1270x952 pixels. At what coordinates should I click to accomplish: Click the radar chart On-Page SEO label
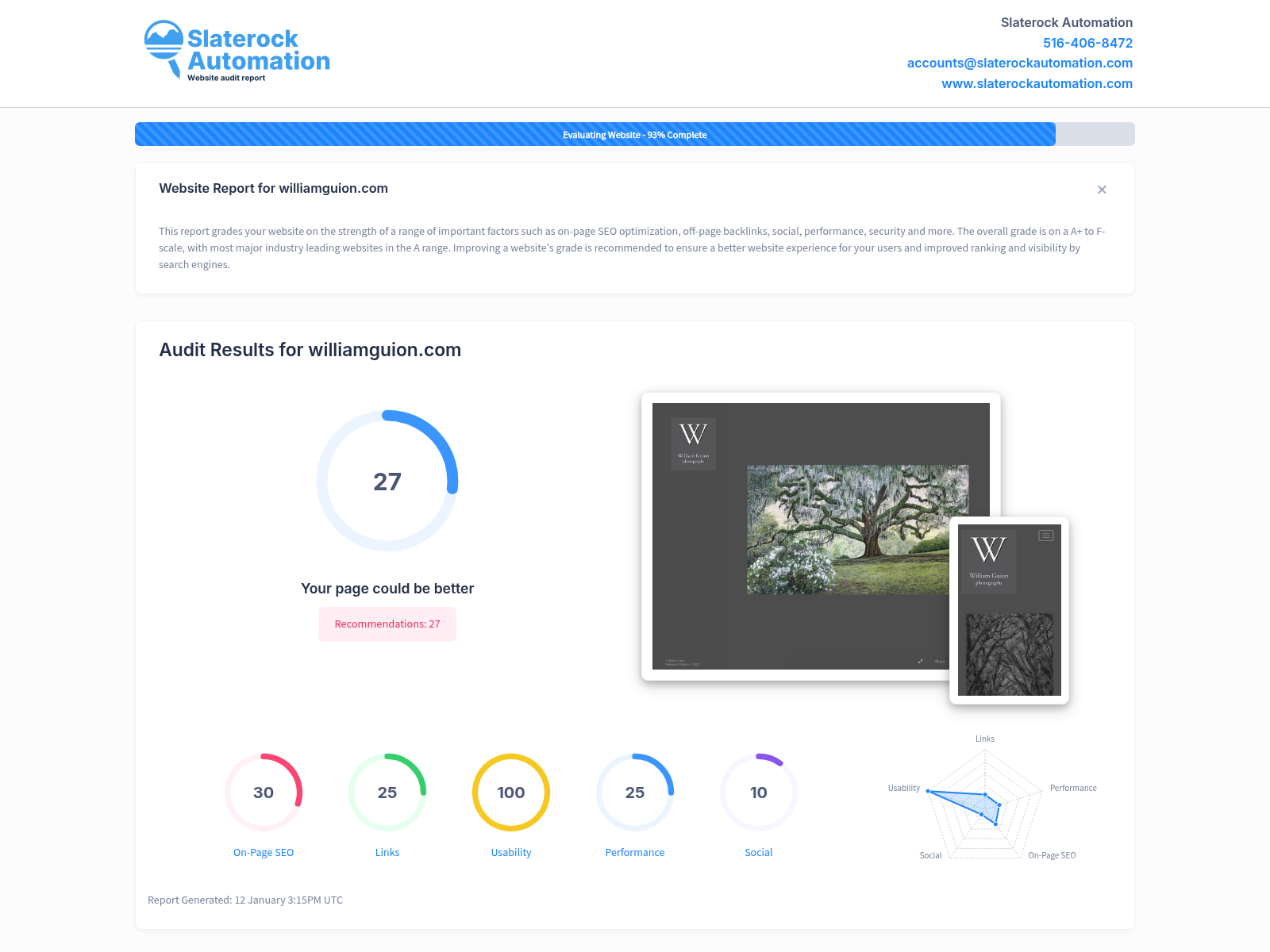coord(1052,855)
